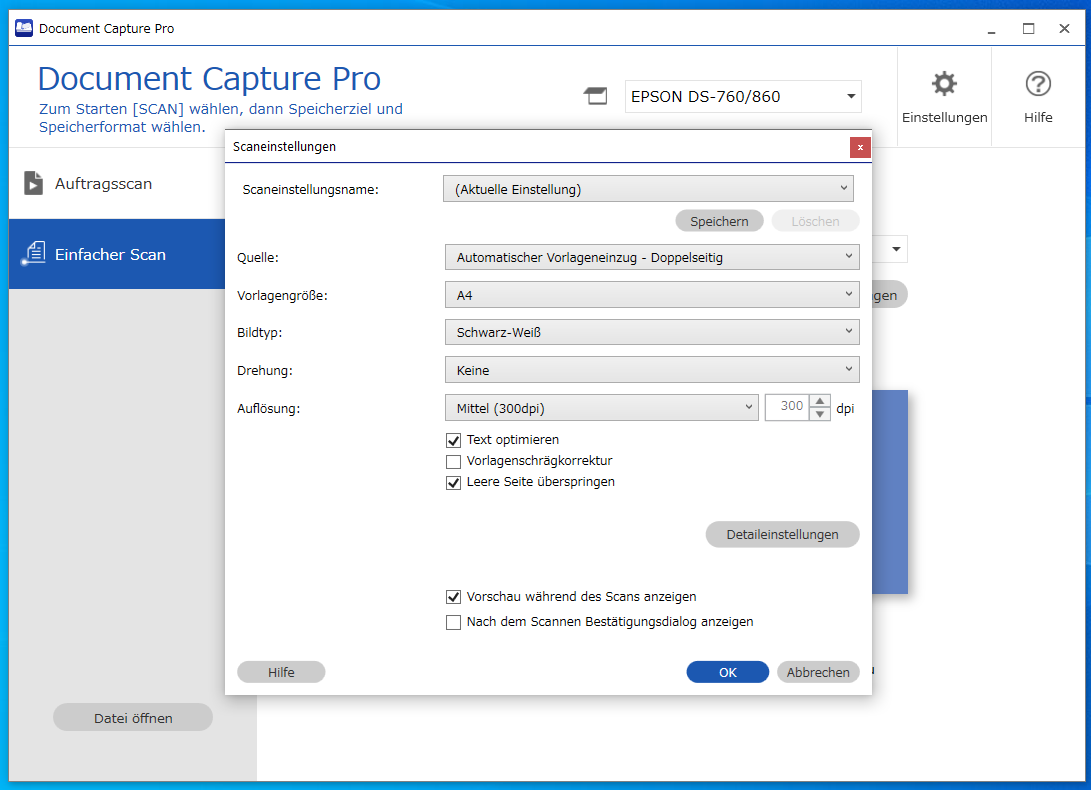
Task: Click the Einfacher Scan document icon
Action: (33, 254)
